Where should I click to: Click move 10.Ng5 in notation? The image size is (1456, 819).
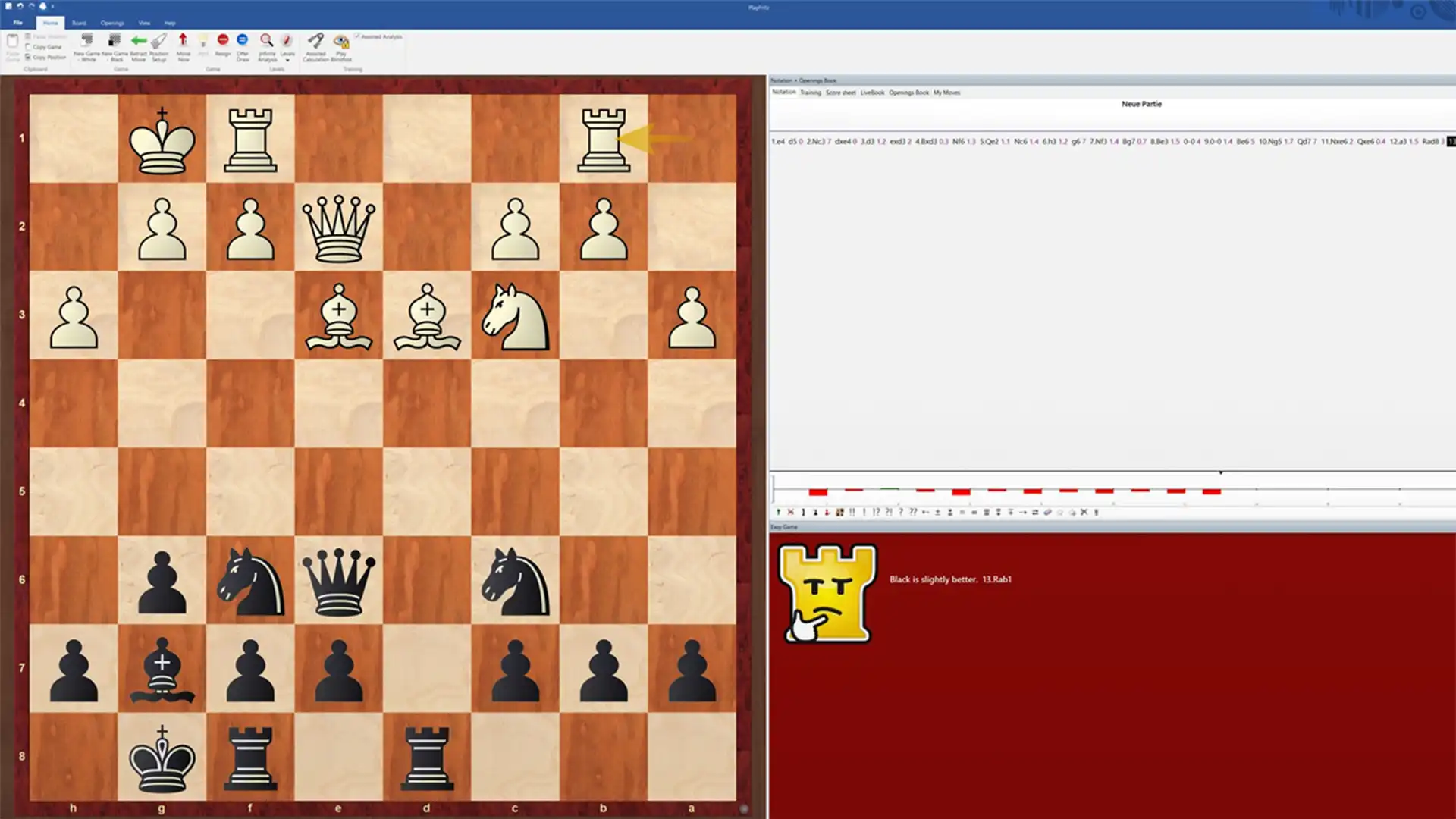1270,141
